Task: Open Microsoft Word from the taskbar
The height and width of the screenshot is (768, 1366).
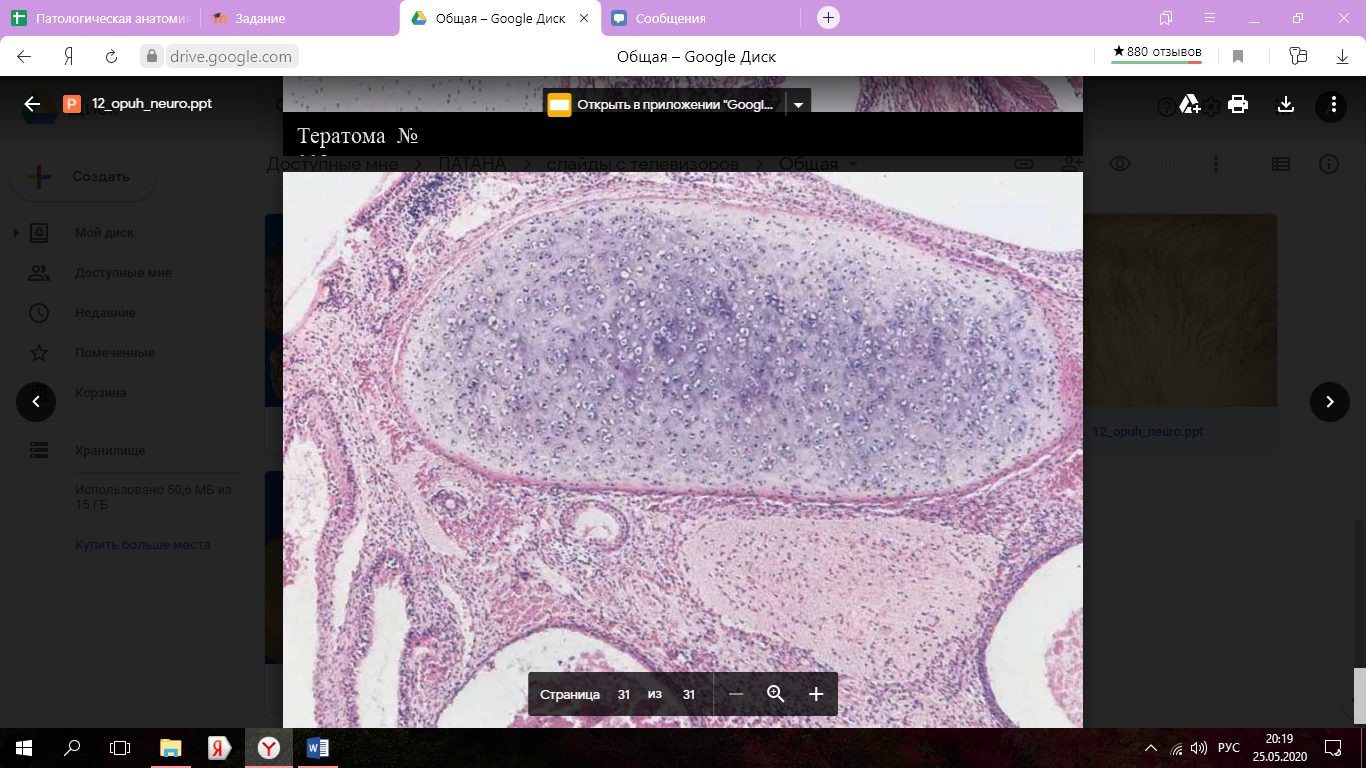Action: [x=318, y=748]
